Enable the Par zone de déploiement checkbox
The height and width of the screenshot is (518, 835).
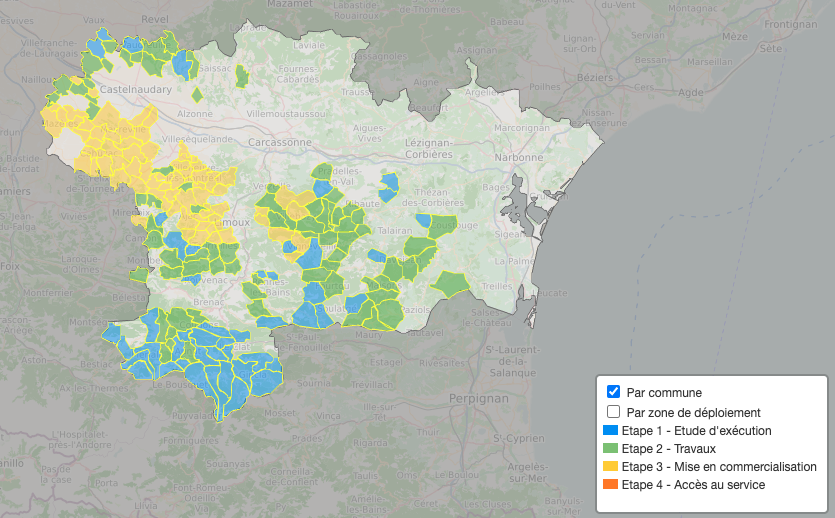(x=614, y=412)
